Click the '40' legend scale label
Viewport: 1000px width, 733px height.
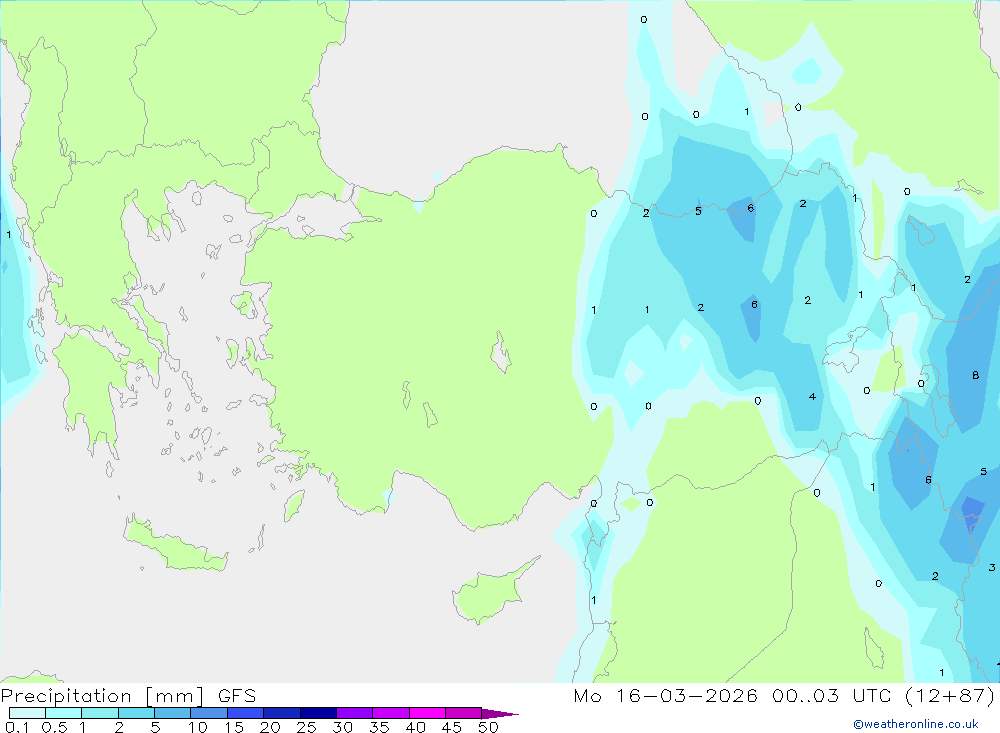click(x=416, y=727)
